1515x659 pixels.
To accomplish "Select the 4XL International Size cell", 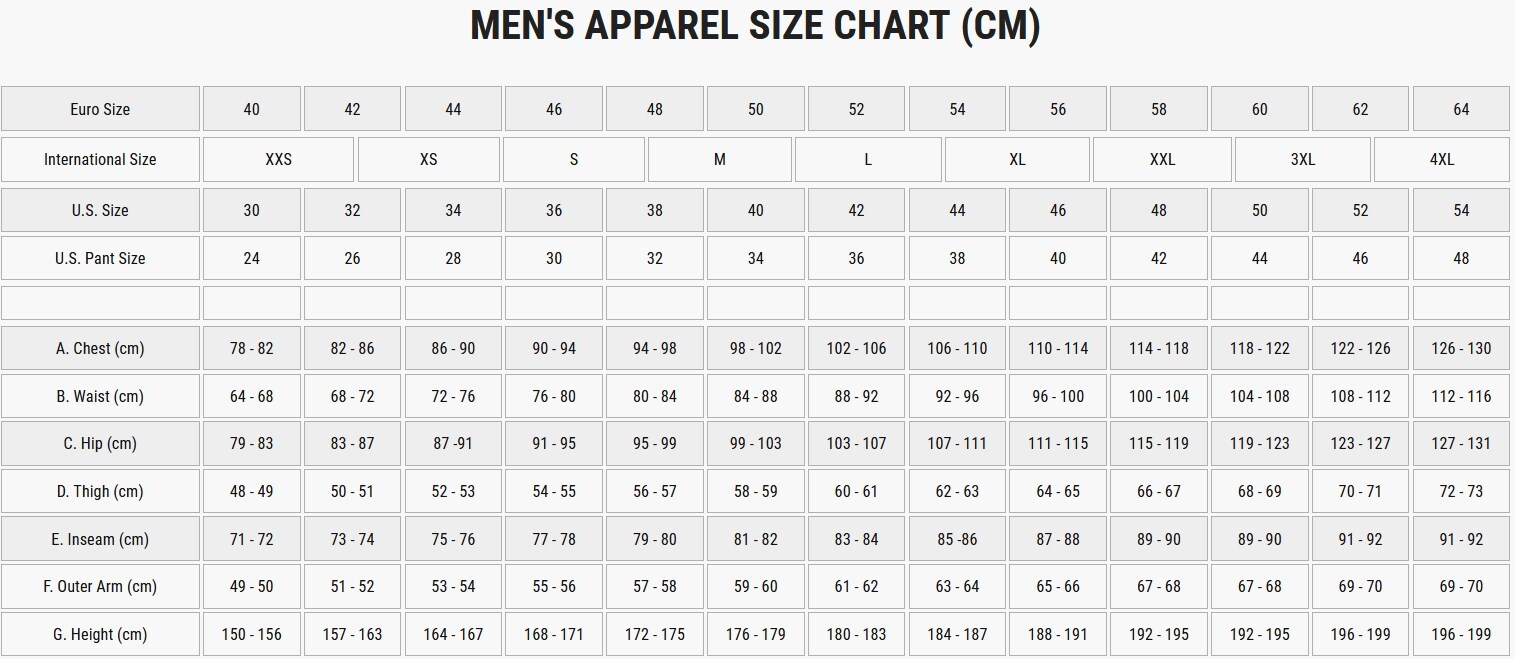I will tap(1442, 160).
